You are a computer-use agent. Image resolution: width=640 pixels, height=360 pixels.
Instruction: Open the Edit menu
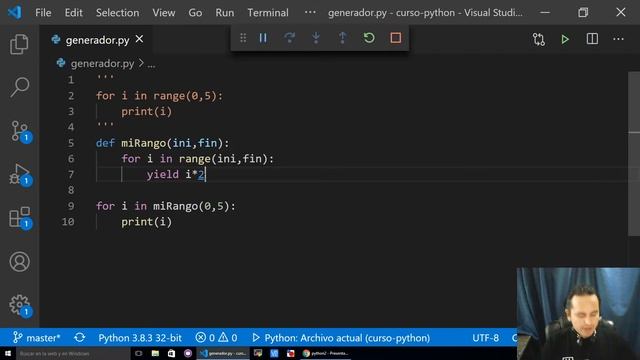[73, 13]
